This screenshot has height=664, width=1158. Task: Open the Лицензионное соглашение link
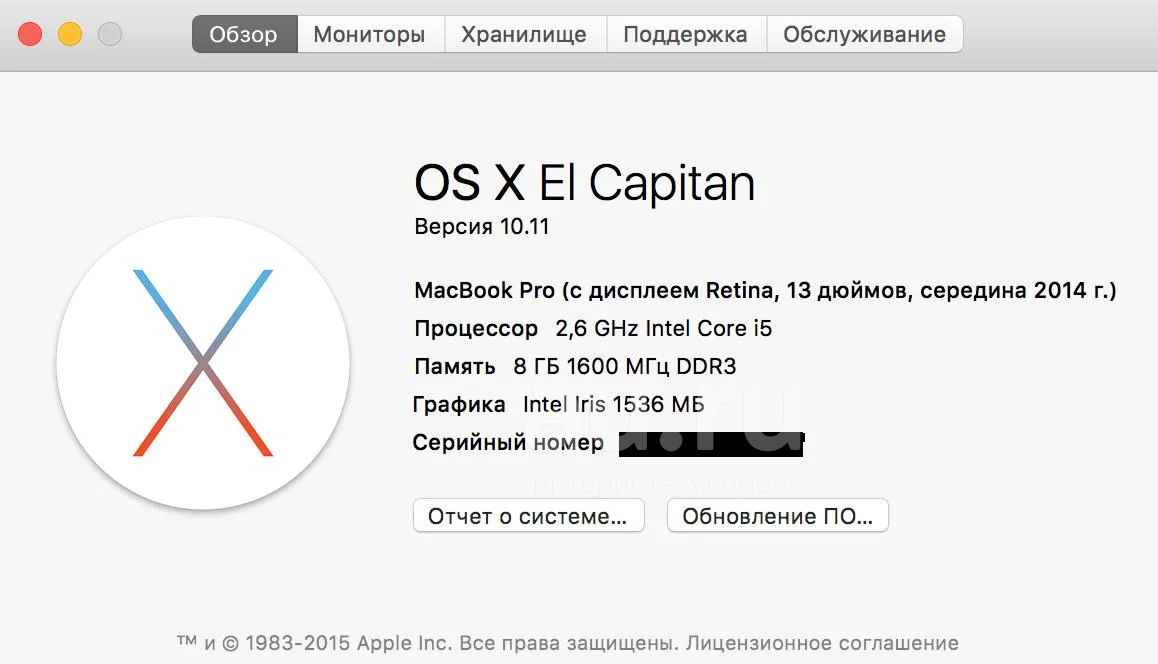click(822, 643)
